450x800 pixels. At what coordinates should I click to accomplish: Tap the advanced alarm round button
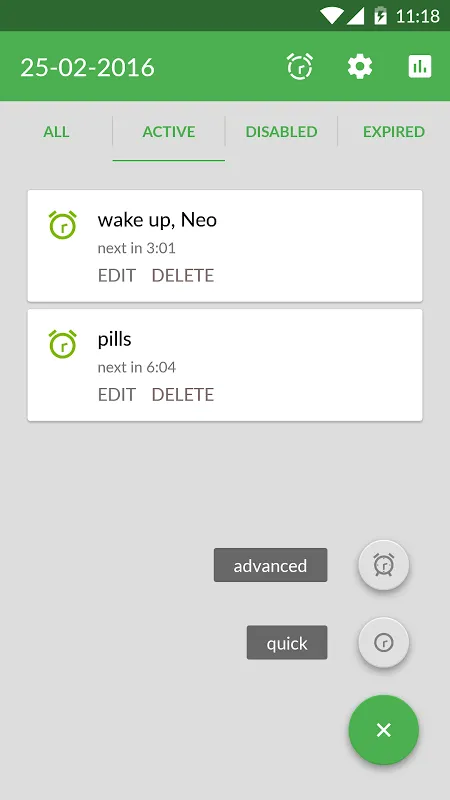(x=384, y=565)
